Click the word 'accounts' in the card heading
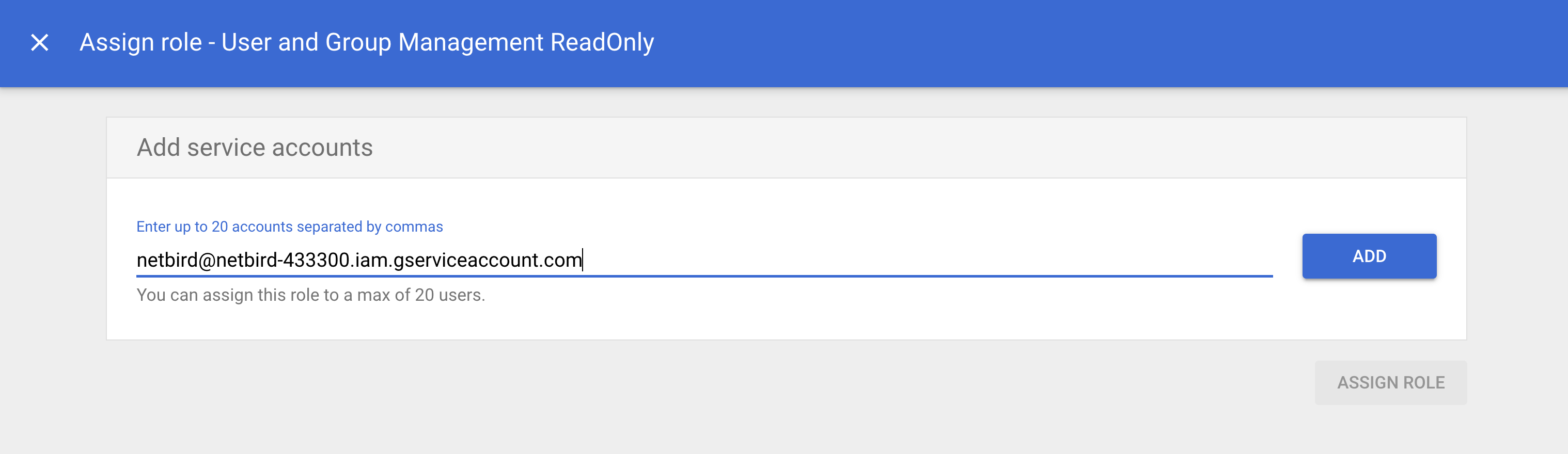1568x454 pixels. point(322,148)
